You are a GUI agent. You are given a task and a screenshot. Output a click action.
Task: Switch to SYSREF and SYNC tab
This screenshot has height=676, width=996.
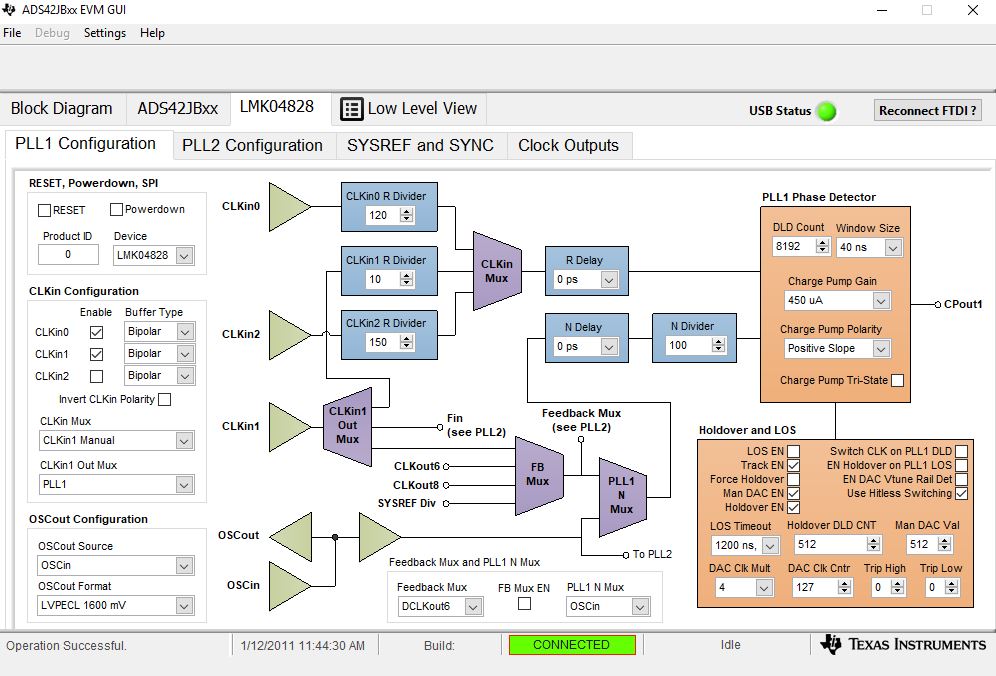(421, 145)
